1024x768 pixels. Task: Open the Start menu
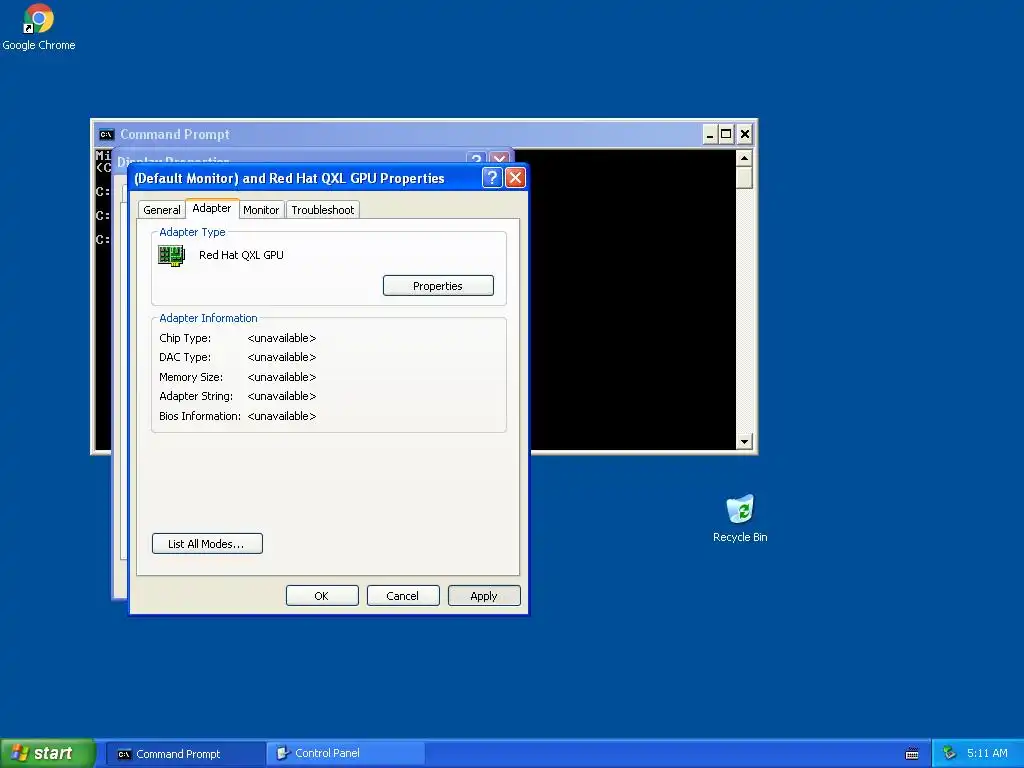(x=47, y=753)
